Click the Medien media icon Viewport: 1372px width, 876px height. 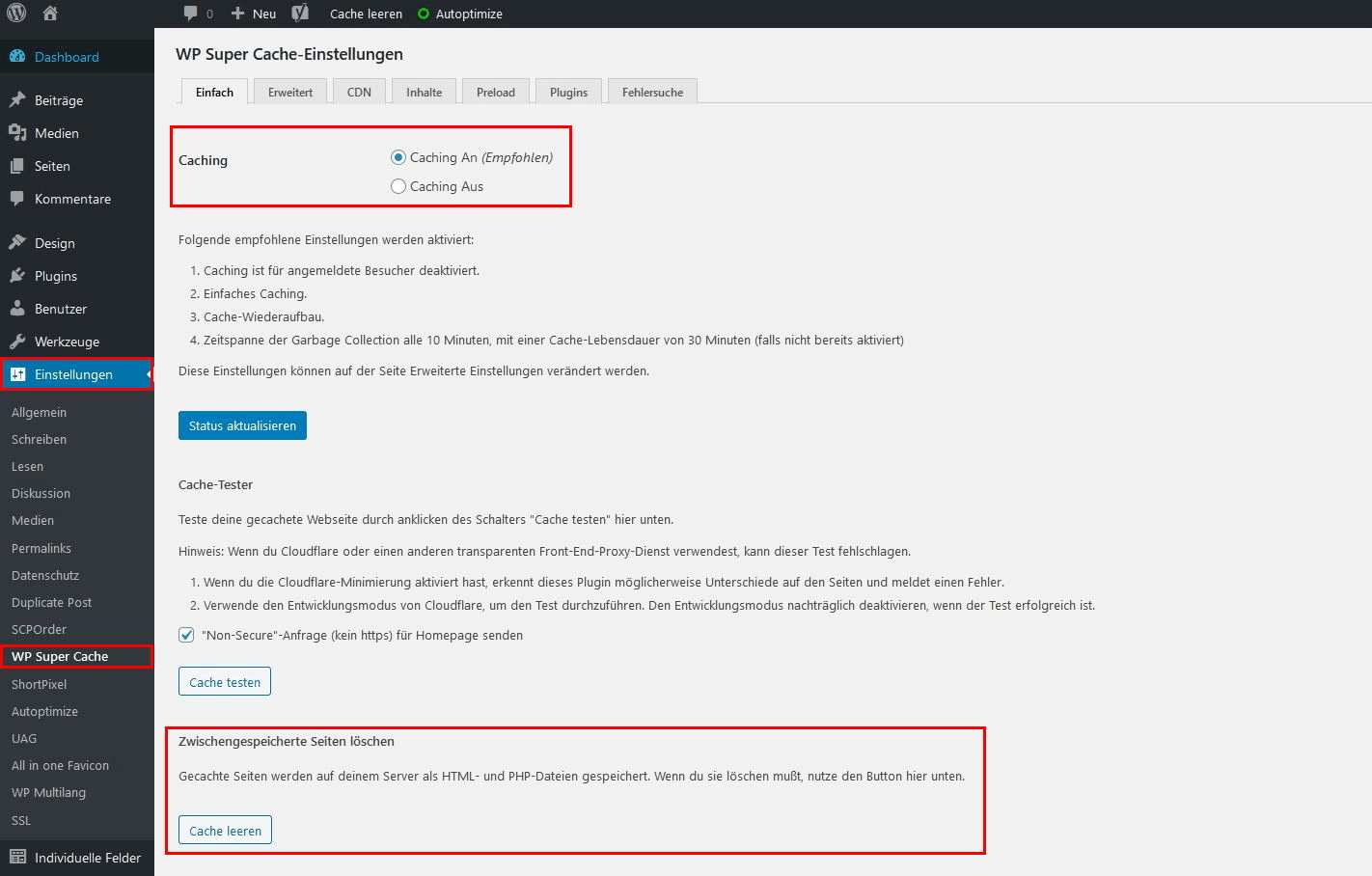point(17,133)
